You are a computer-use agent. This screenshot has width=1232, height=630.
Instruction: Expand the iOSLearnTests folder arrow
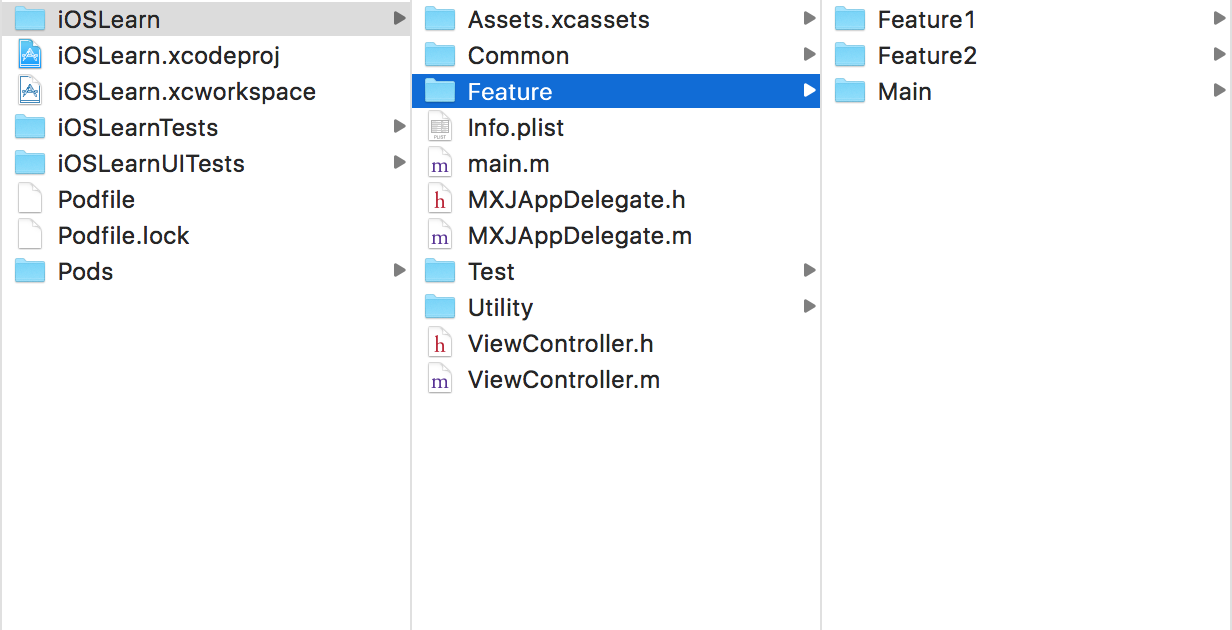[x=399, y=127]
